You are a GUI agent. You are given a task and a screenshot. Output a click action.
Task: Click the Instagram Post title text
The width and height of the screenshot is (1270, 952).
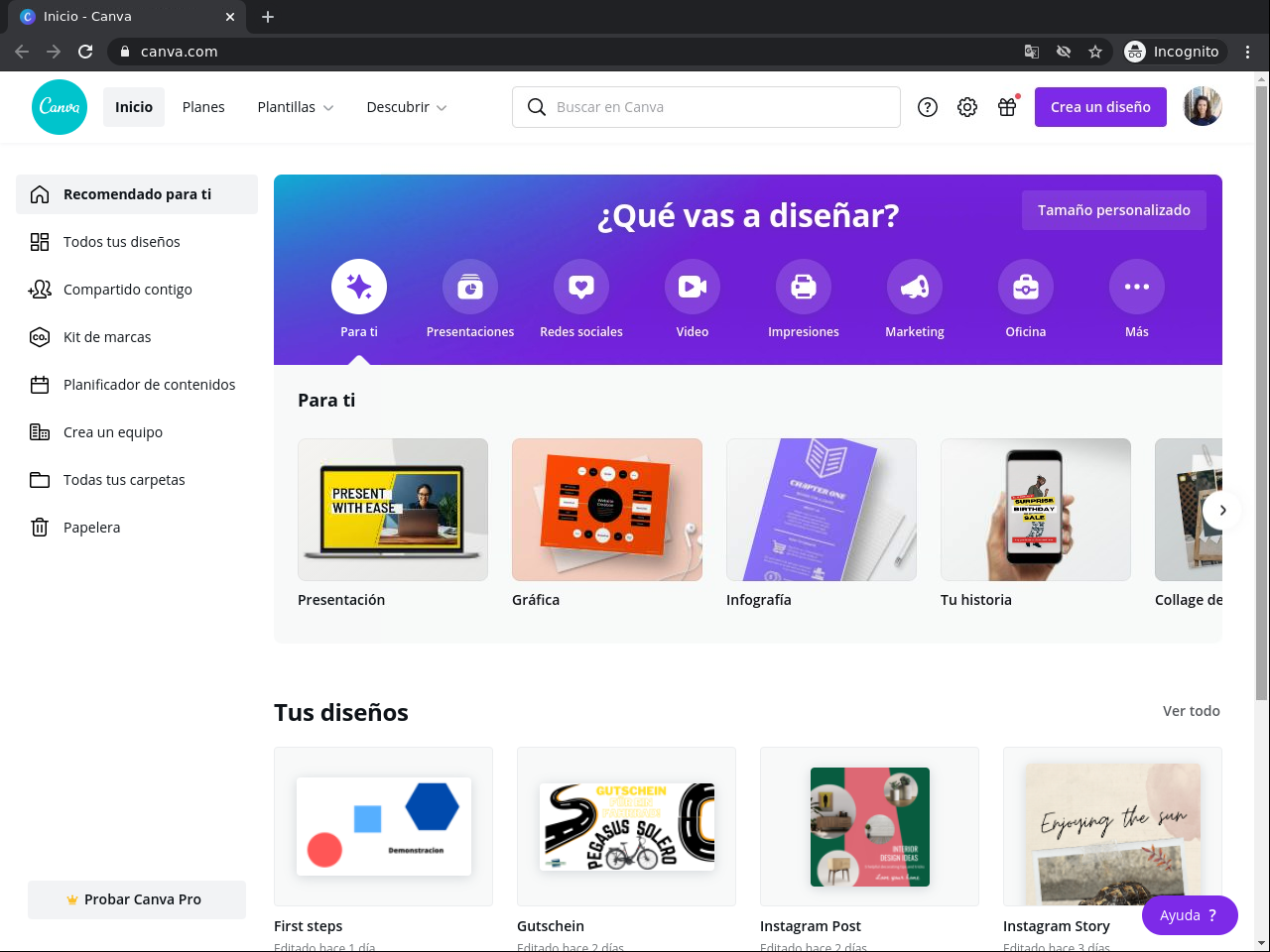[x=811, y=926]
